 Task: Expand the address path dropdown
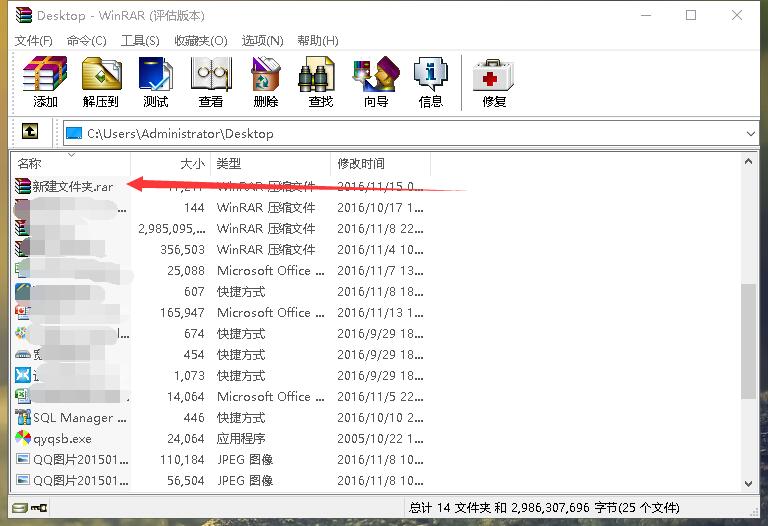point(750,133)
